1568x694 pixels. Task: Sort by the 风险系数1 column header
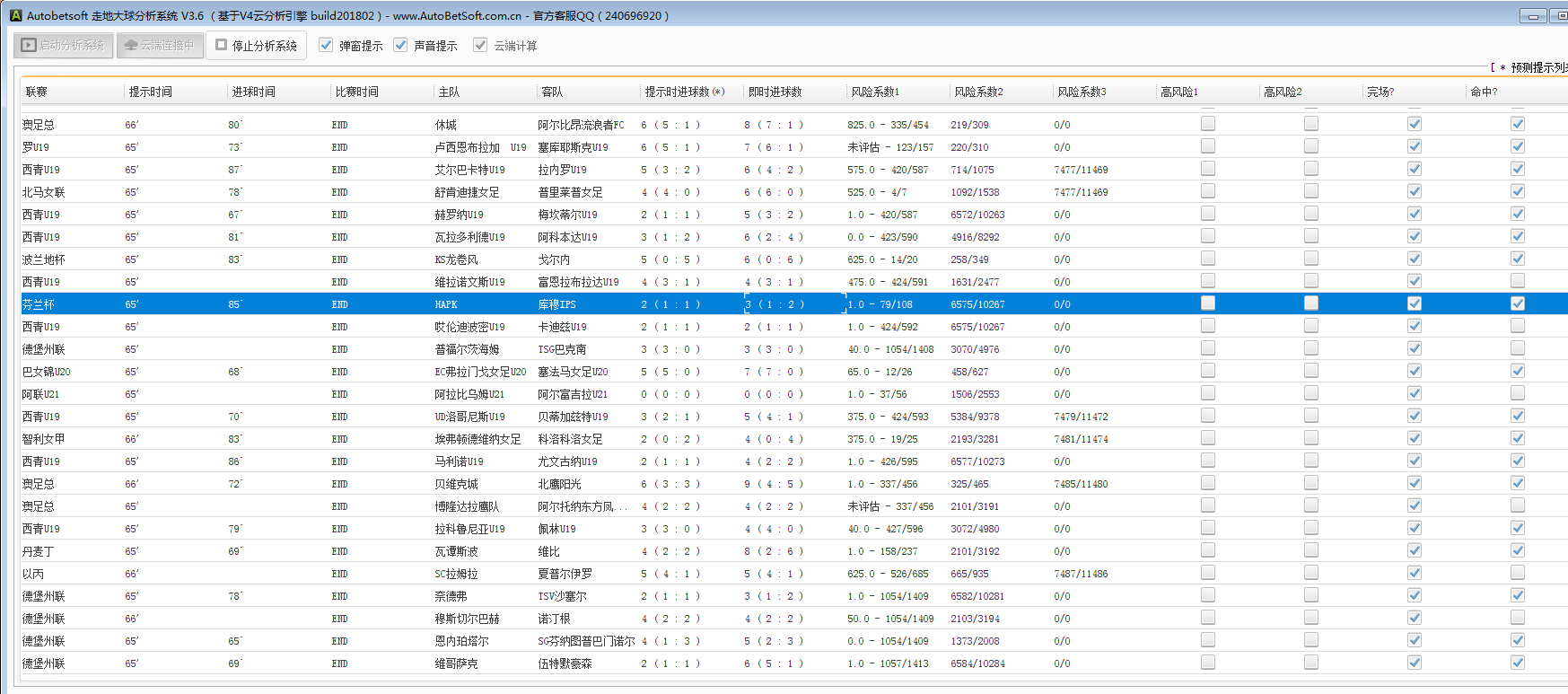pyautogui.click(x=874, y=92)
